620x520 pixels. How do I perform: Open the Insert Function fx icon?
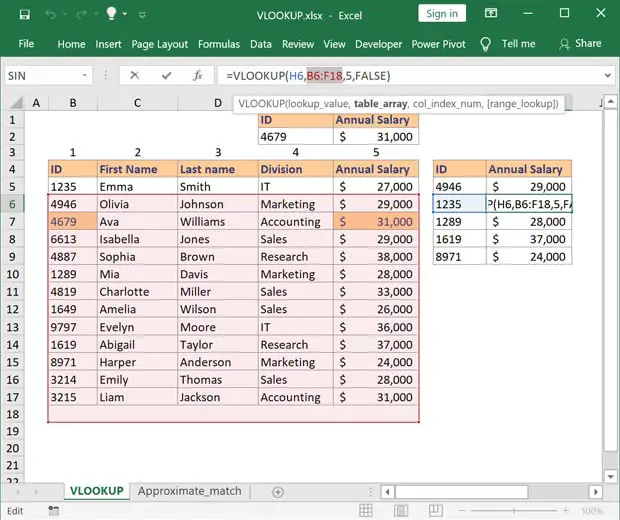198,75
